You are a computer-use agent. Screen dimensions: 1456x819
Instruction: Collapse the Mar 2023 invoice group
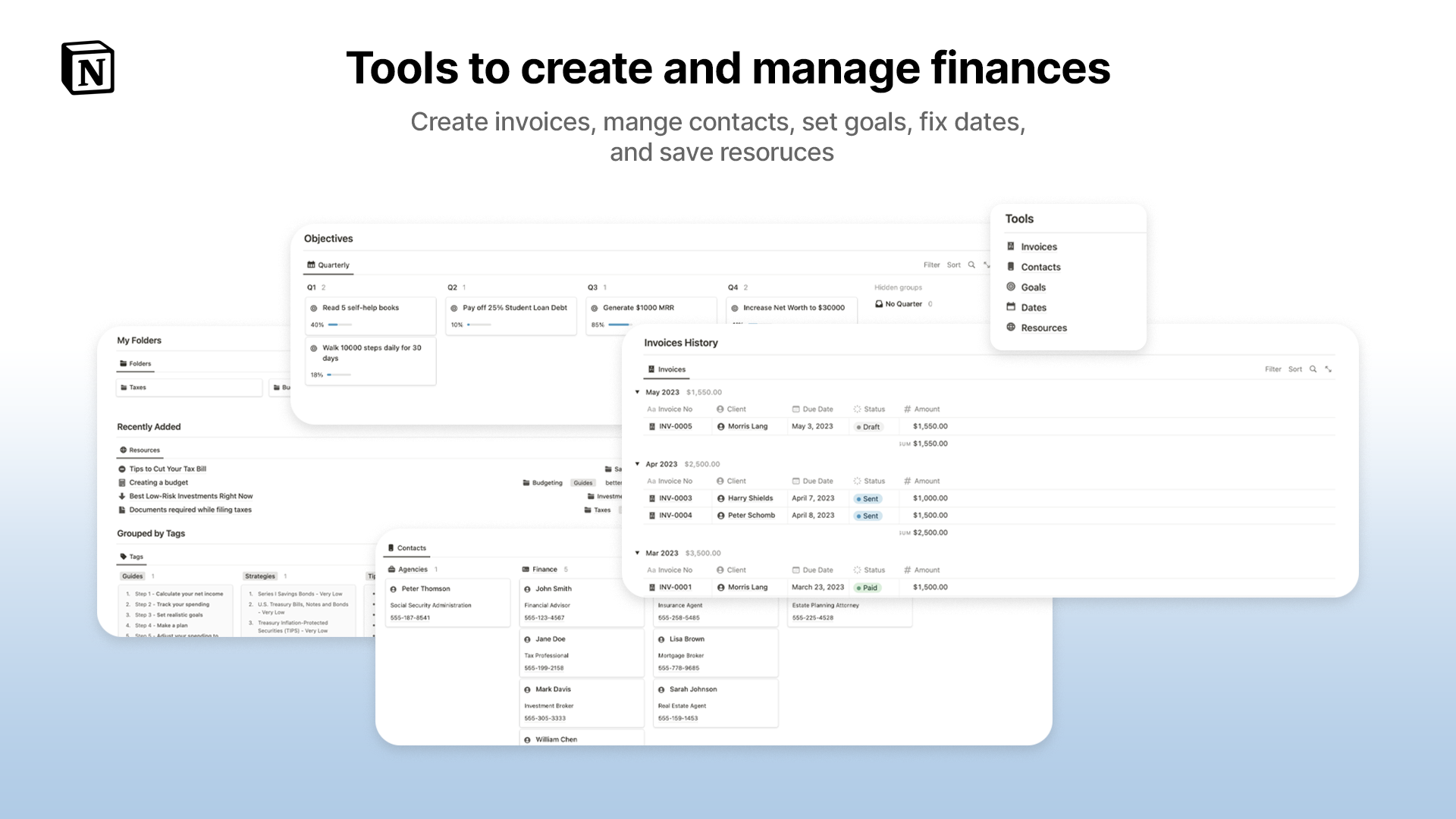pyautogui.click(x=637, y=553)
